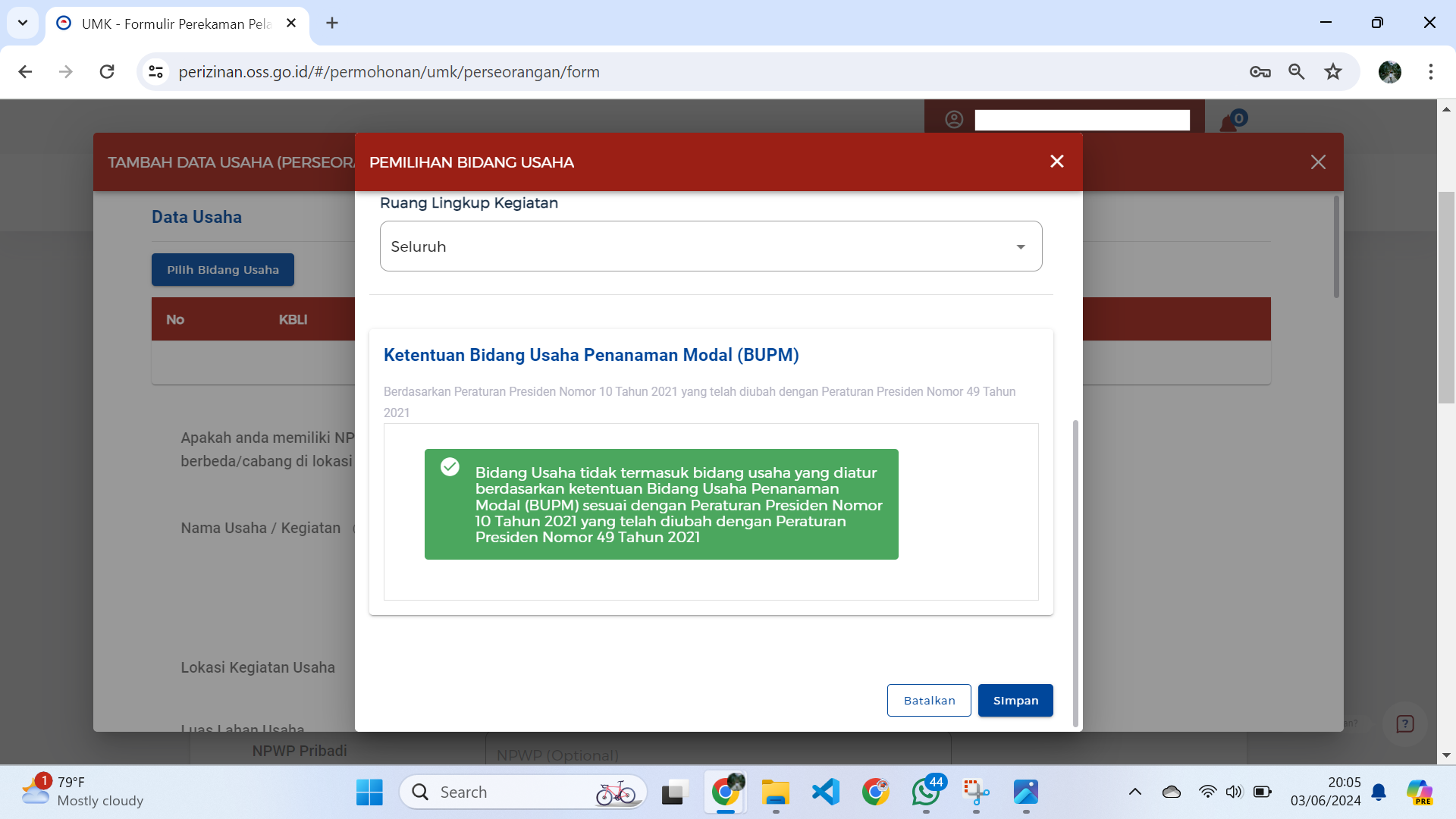Click the No column header
Image resolution: width=1456 pixels, height=819 pixels.
click(x=175, y=319)
